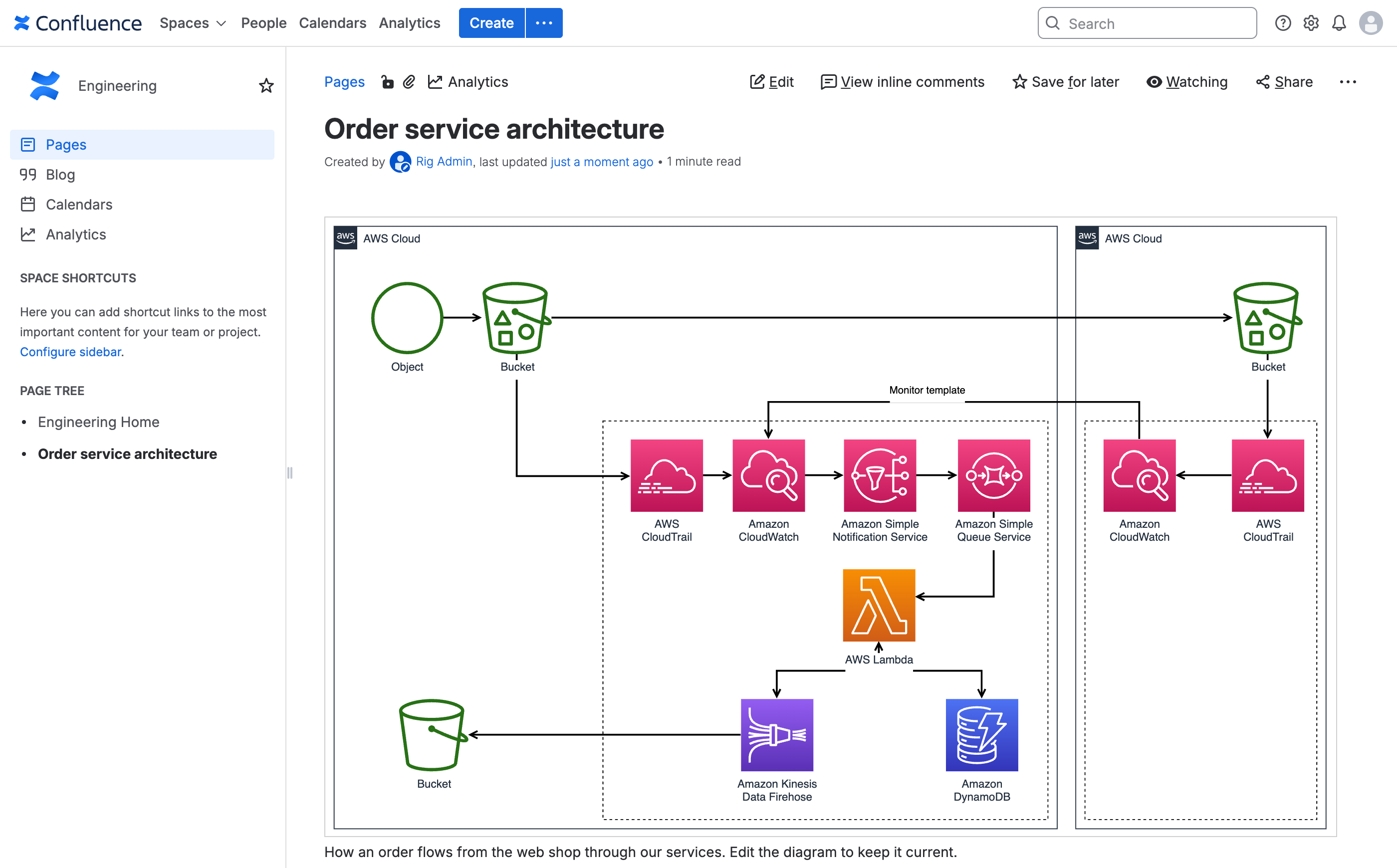The width and height of the screenshot is (1397, 868).
Task: Click the Amazon Simple Notification Service icon
Action: (880, 475)
